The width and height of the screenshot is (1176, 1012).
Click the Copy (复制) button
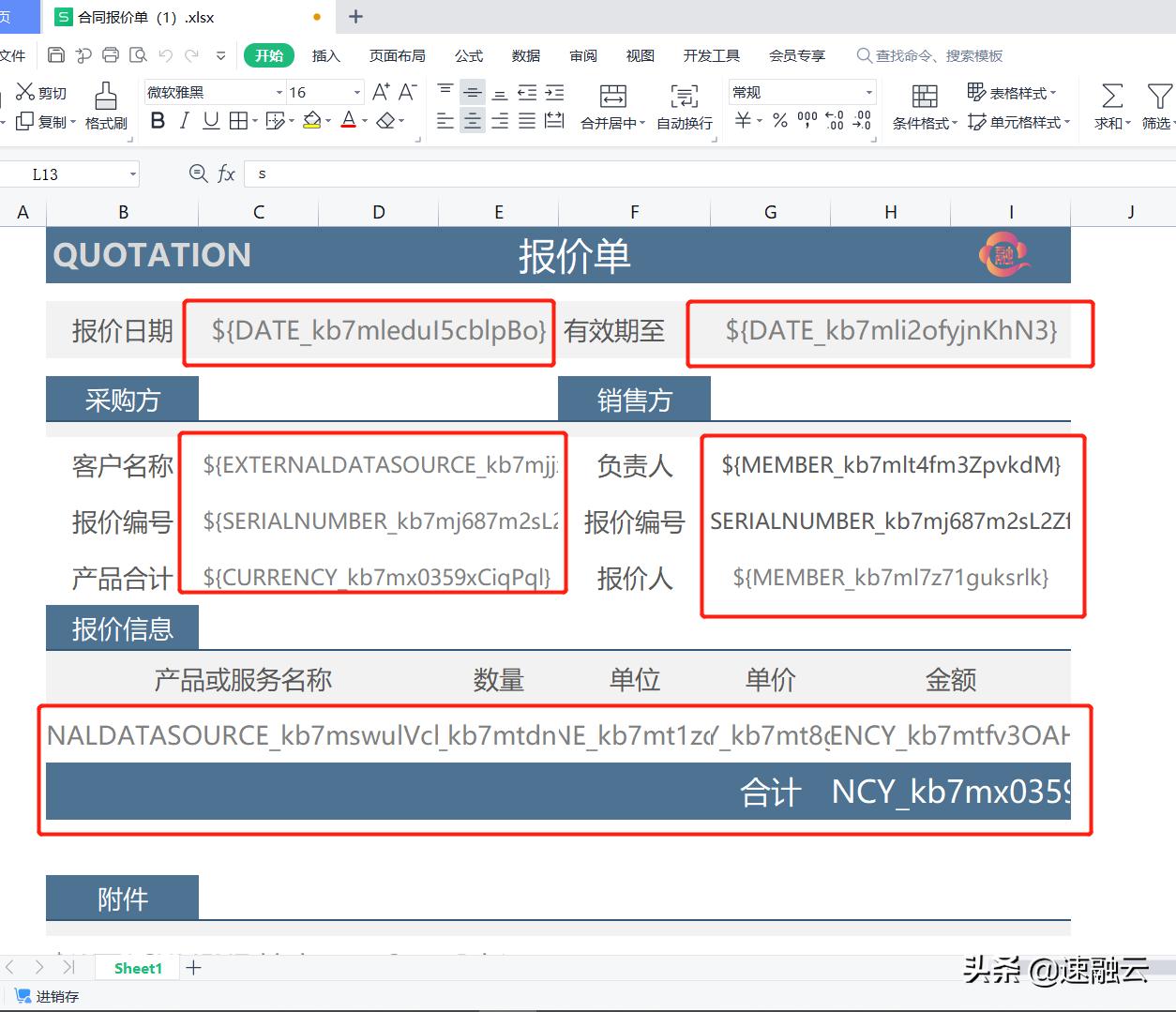pyautogui.click(x=42, y=120)
